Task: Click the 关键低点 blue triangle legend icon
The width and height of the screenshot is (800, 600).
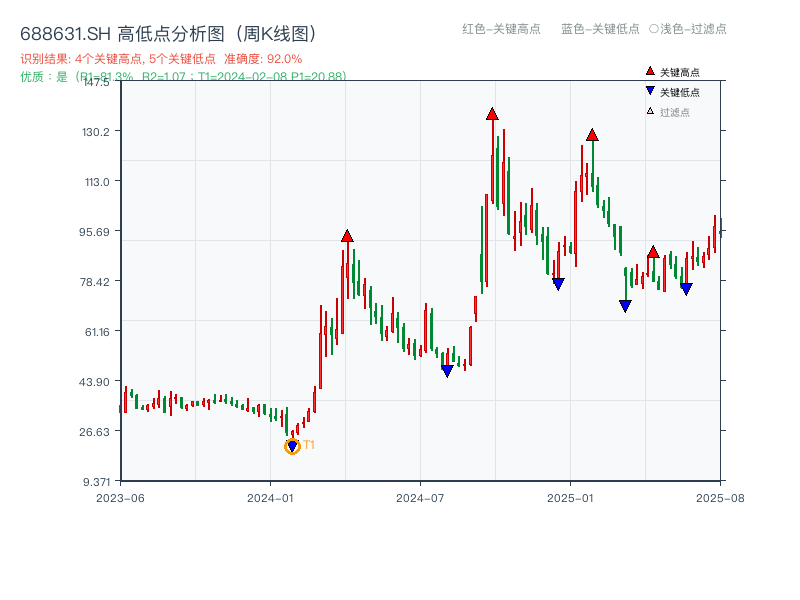Action: [x=648, y=91]
